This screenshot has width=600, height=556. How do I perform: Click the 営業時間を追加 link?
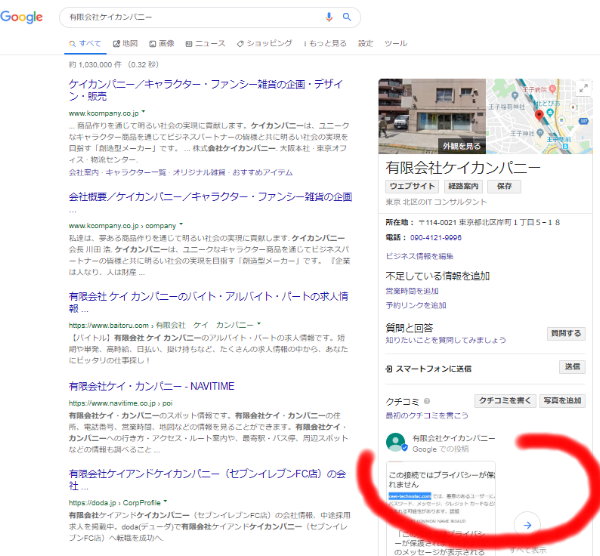(x=412, y=291)
